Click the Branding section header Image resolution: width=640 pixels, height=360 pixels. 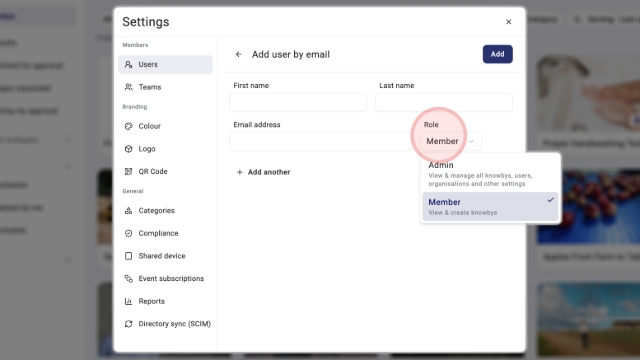pos(135,107)
